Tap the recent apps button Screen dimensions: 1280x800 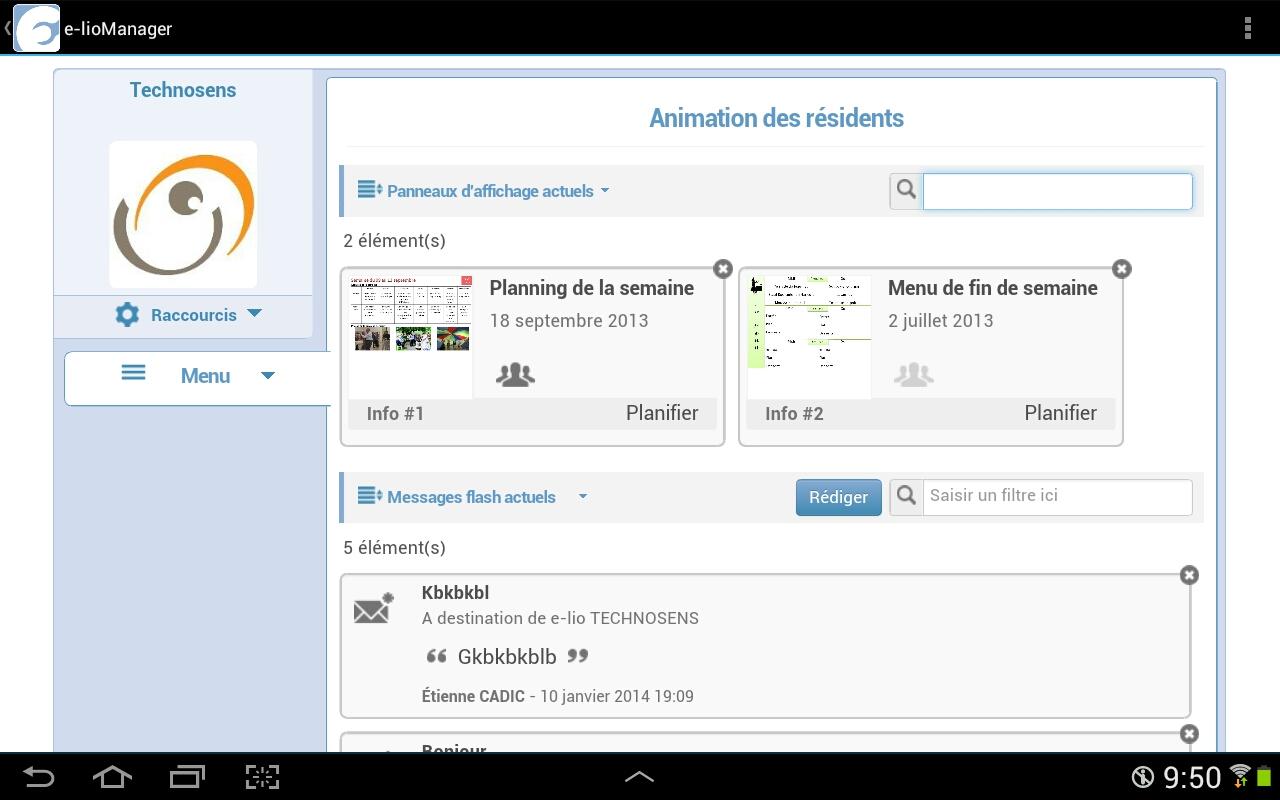187,777
